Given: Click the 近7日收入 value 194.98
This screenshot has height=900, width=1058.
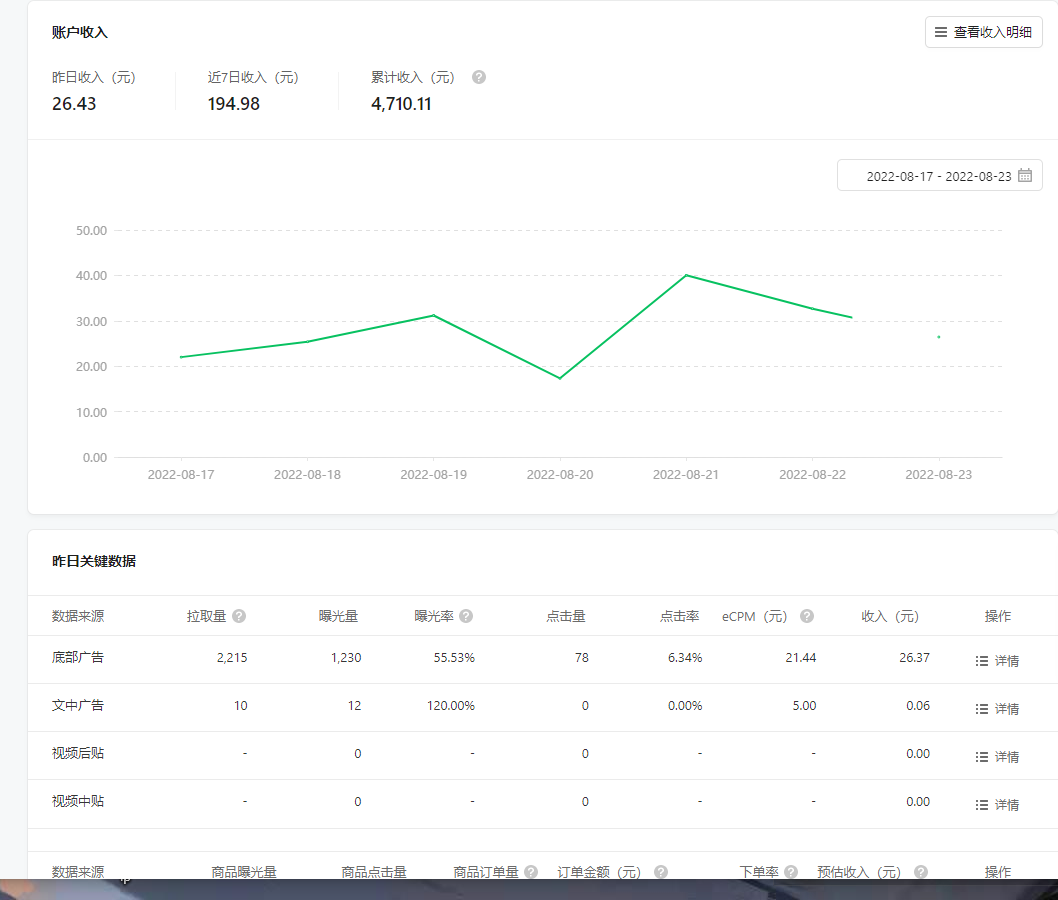Looking at the screenshot, I should pos(233,104).
